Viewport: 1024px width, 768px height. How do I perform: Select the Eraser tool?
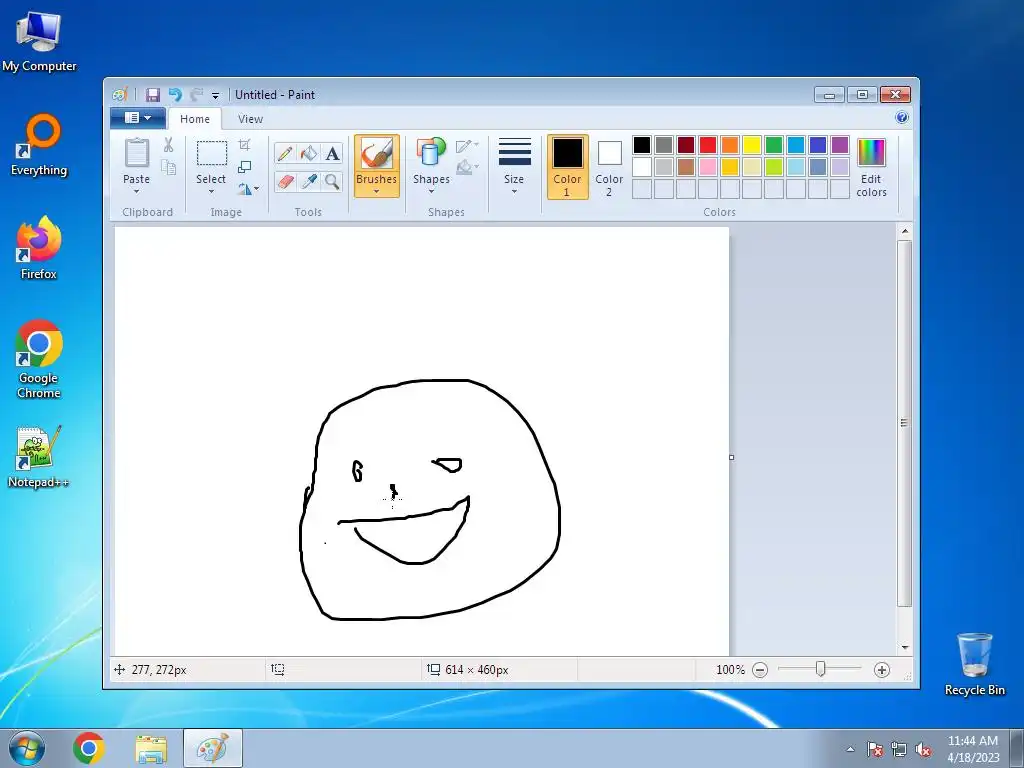pos(285,181)
